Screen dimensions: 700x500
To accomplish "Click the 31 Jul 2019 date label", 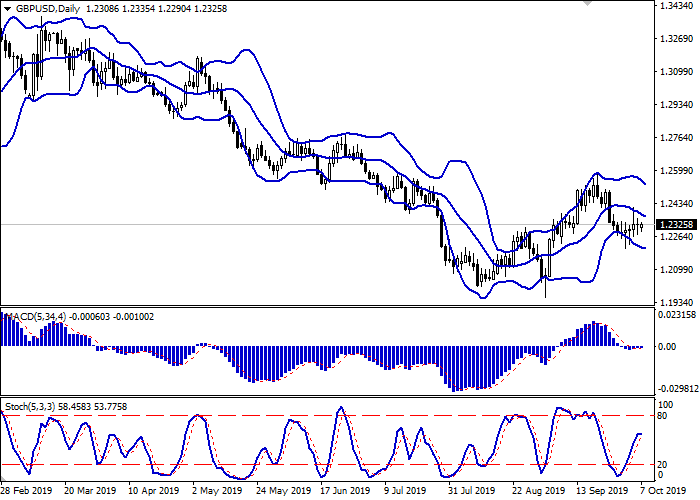I will click(471, 491).
